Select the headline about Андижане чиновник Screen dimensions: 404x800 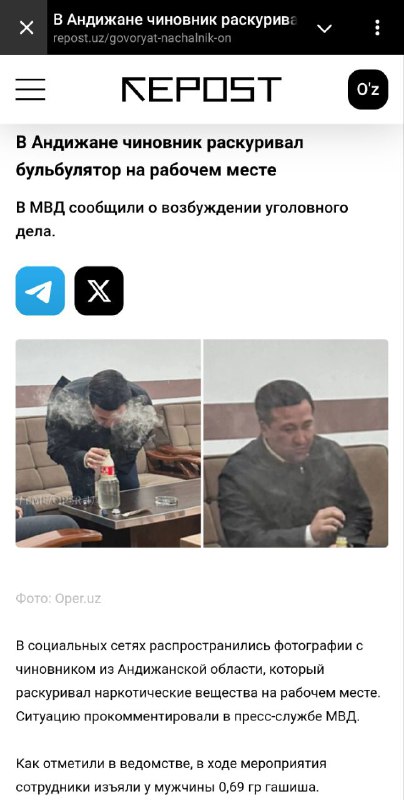tap(160, 156)
